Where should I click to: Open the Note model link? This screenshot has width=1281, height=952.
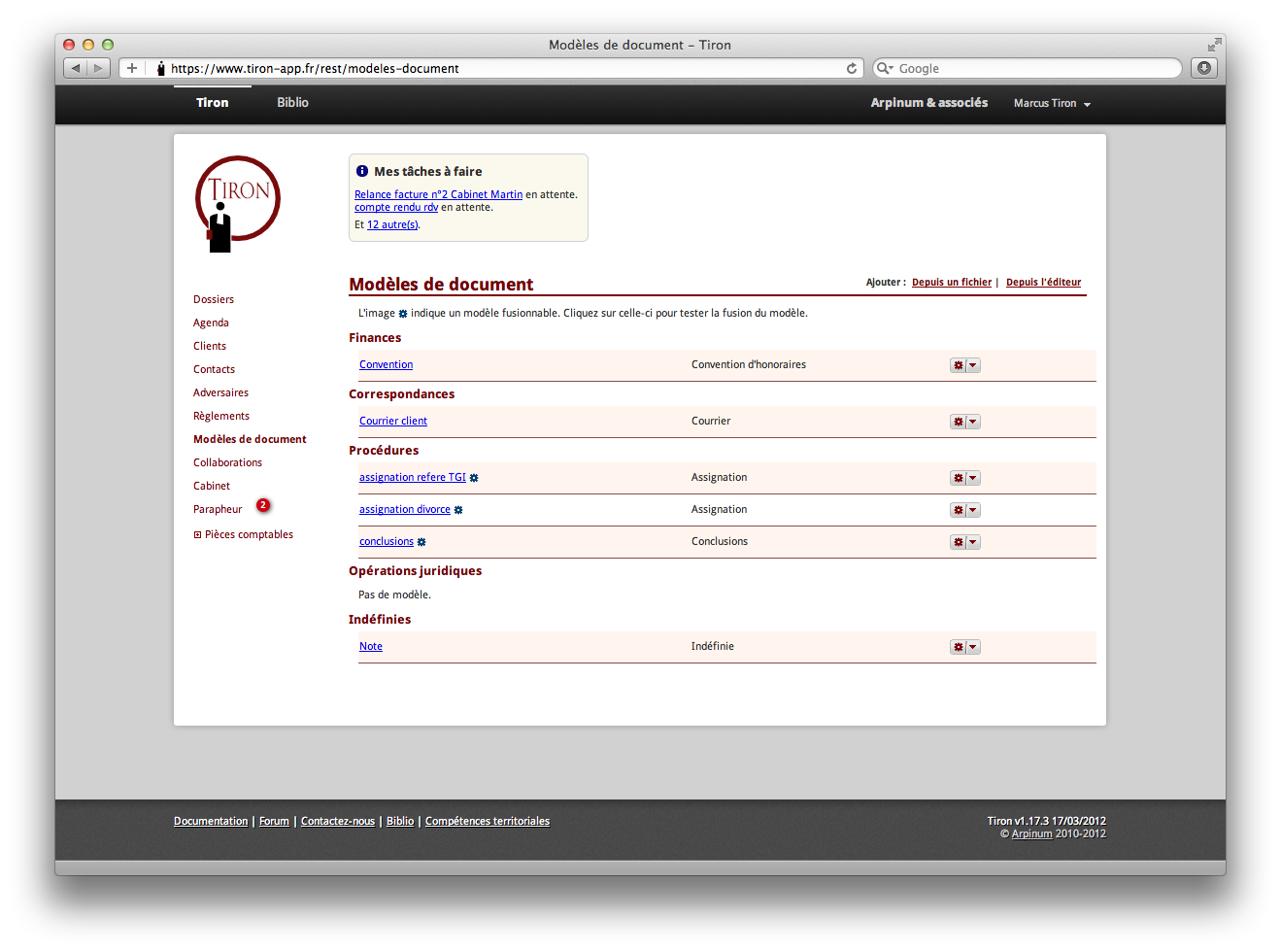pos(371,647)
